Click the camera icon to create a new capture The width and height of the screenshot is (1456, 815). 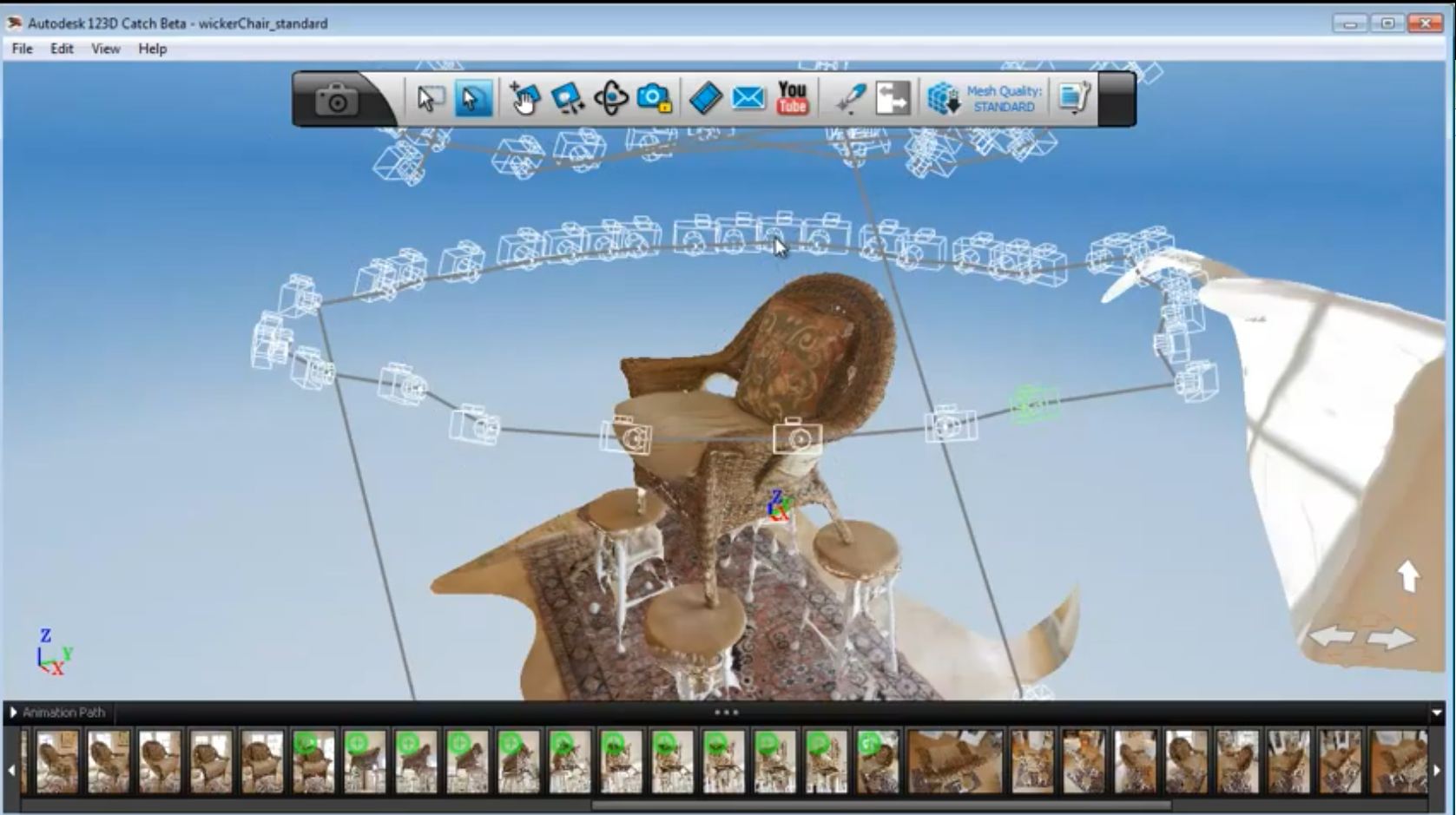click(x=337, y=101)
